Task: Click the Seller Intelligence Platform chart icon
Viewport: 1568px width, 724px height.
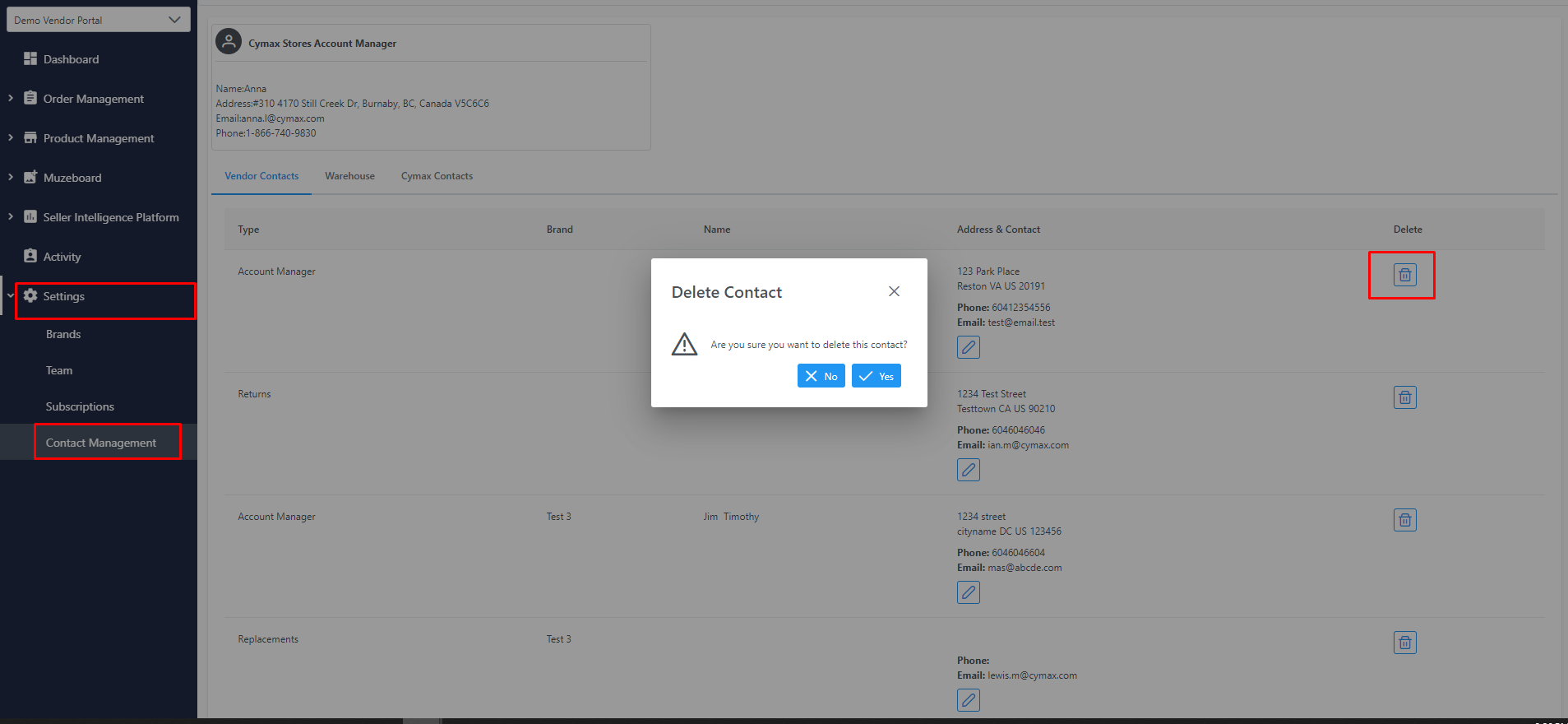Action: [x=30, y=216]
